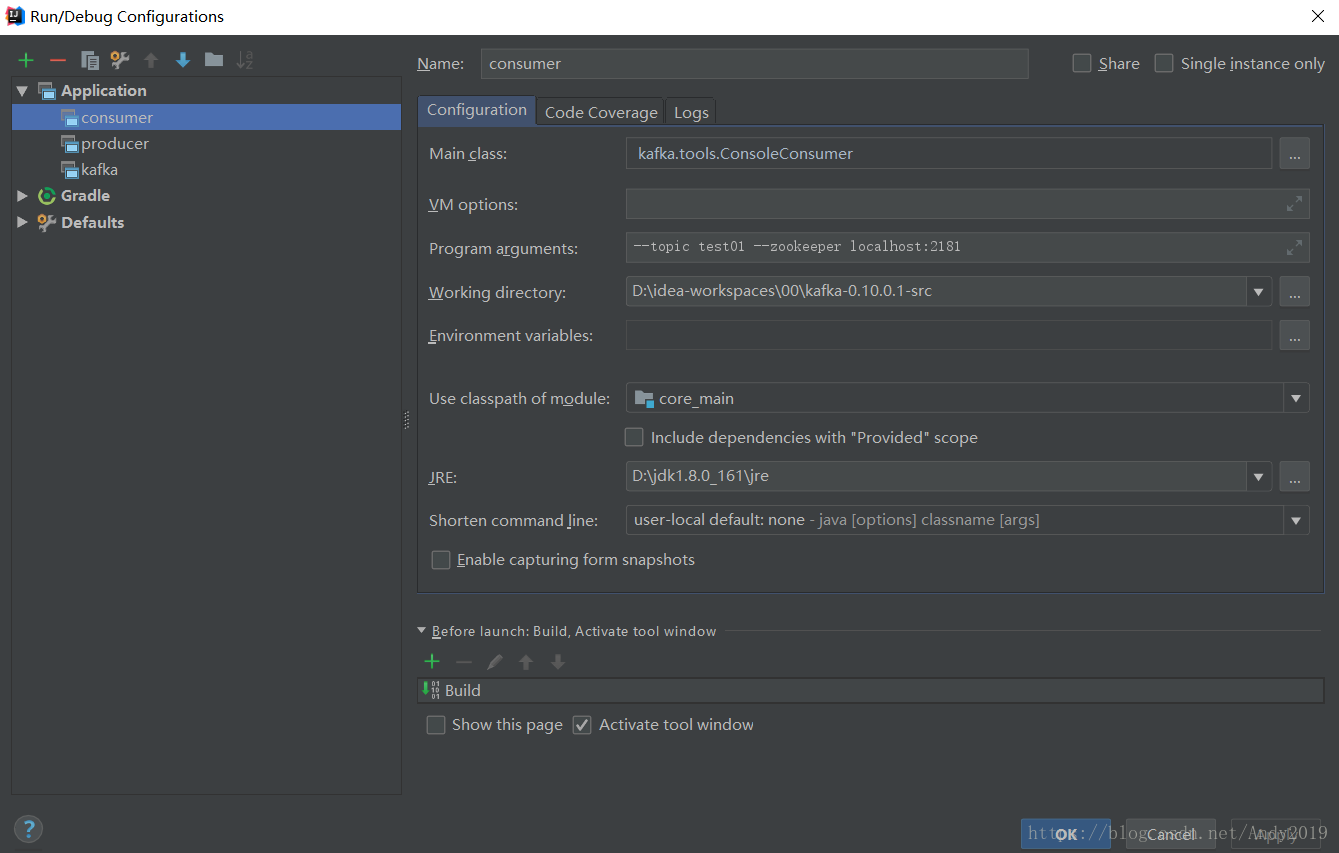
Task: Collapse the Application tree node
Action: 22,91
